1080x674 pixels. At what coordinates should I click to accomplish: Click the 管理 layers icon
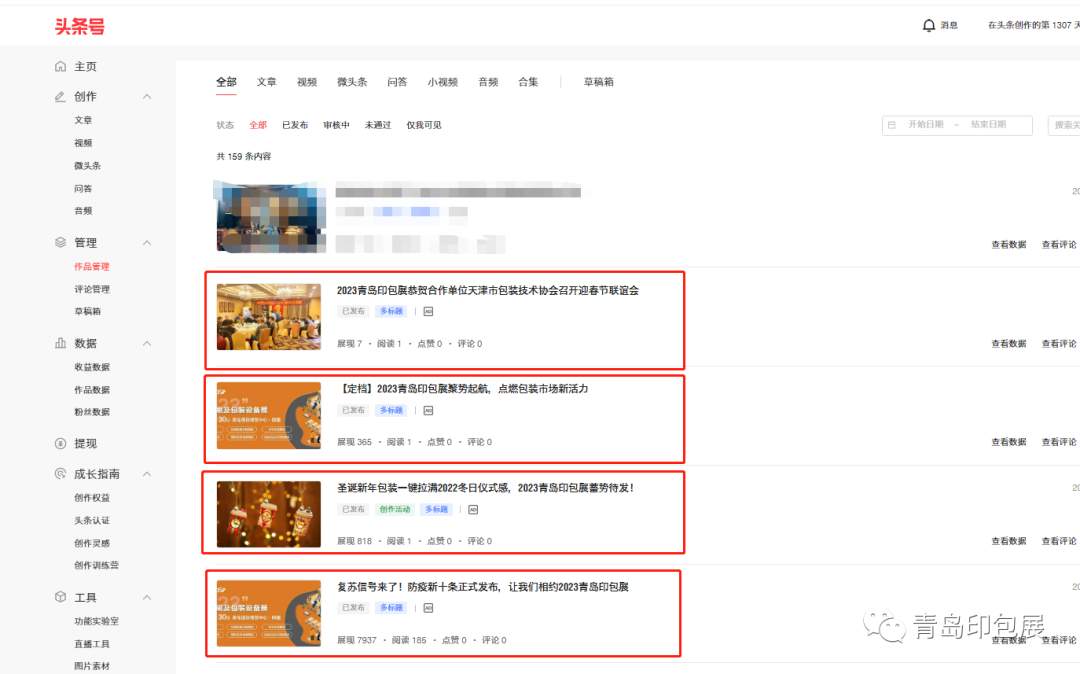(61, 242)
